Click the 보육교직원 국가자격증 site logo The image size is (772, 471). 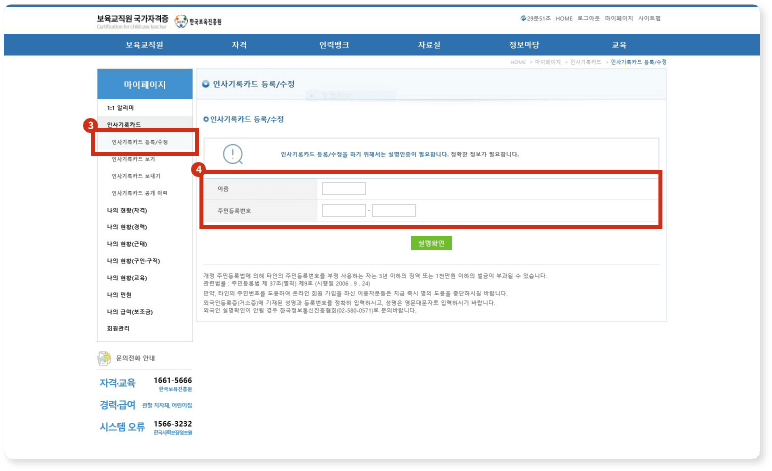tap(132, 21)
